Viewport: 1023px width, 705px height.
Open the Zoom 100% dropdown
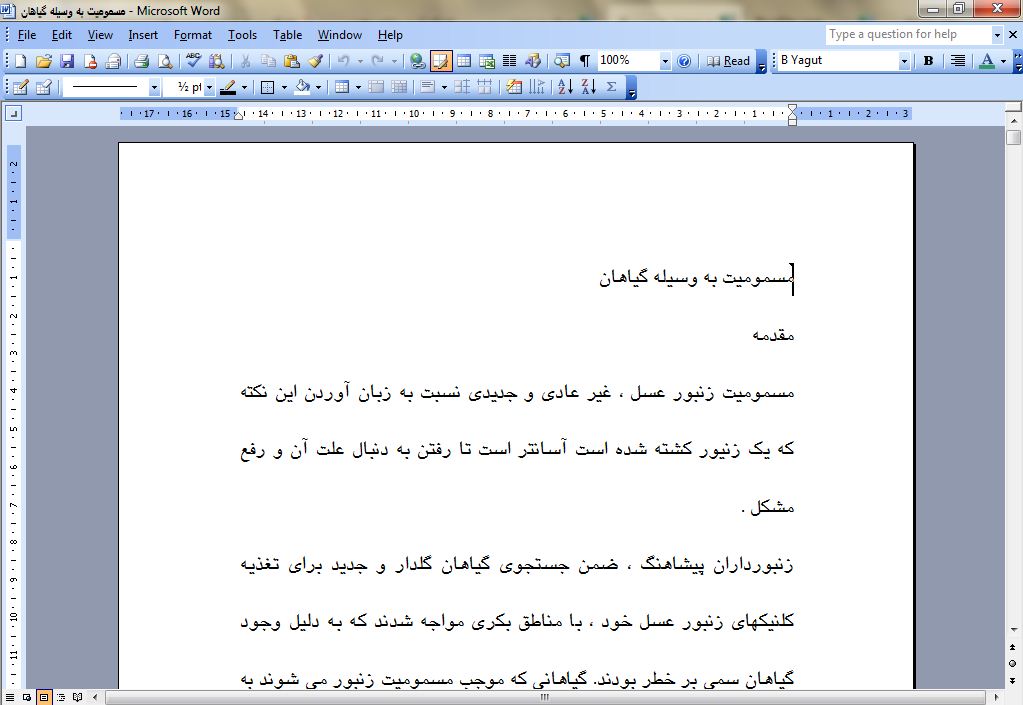(665, 61)
